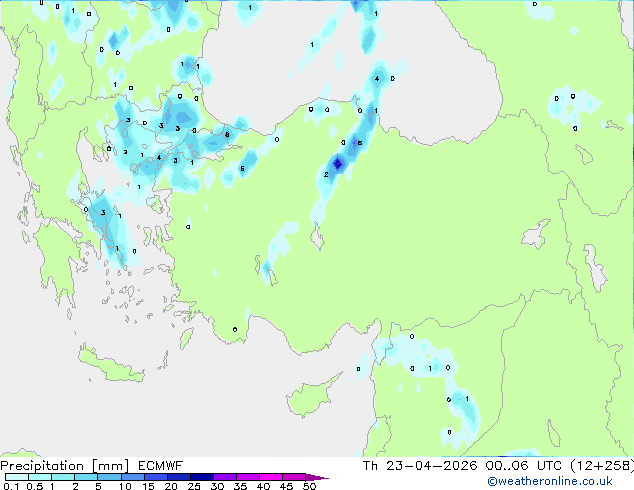Screen dimensions: 634x490
Task: Click the legend value '35'
Action: click(240, 486)
